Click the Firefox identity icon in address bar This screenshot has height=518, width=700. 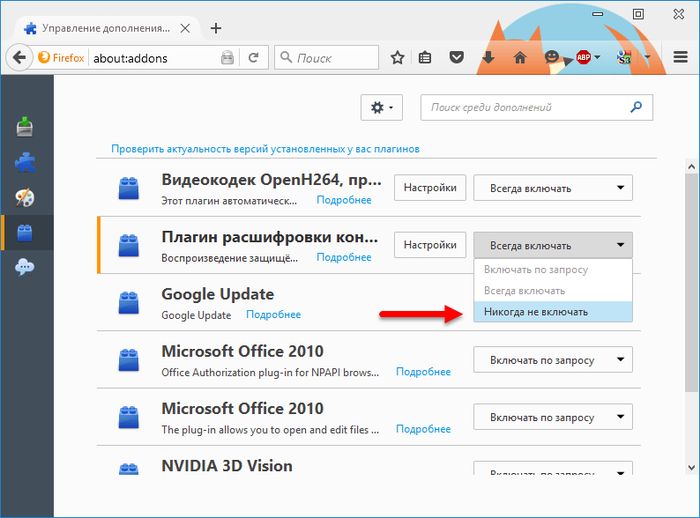[62, 58]
